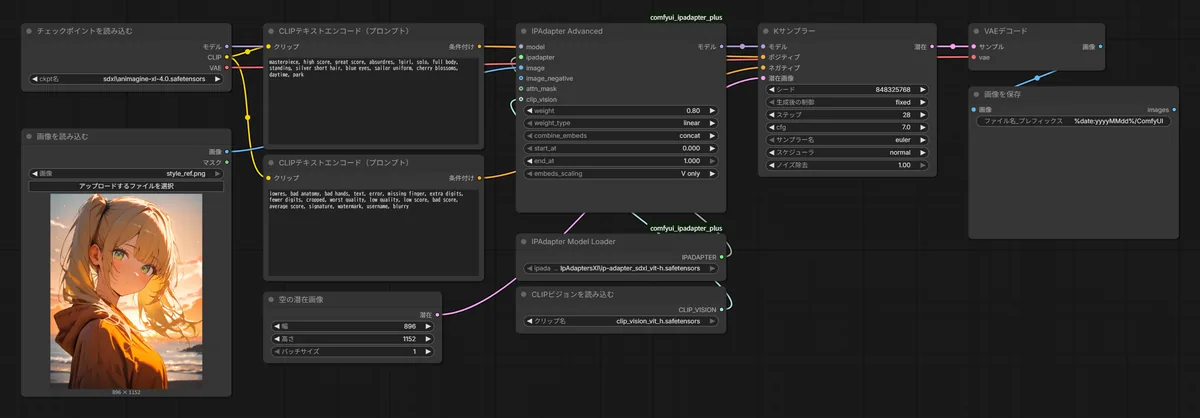Open the weight_type linear dropdown
Viewport: 1200px width, 418px height.
click(x=621, y=123)
